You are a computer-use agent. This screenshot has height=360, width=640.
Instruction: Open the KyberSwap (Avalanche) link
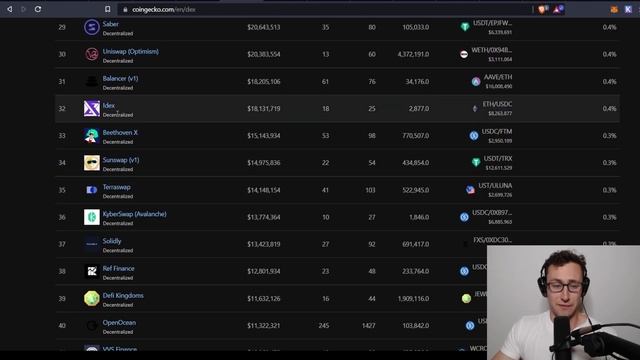tap(134, 214)
